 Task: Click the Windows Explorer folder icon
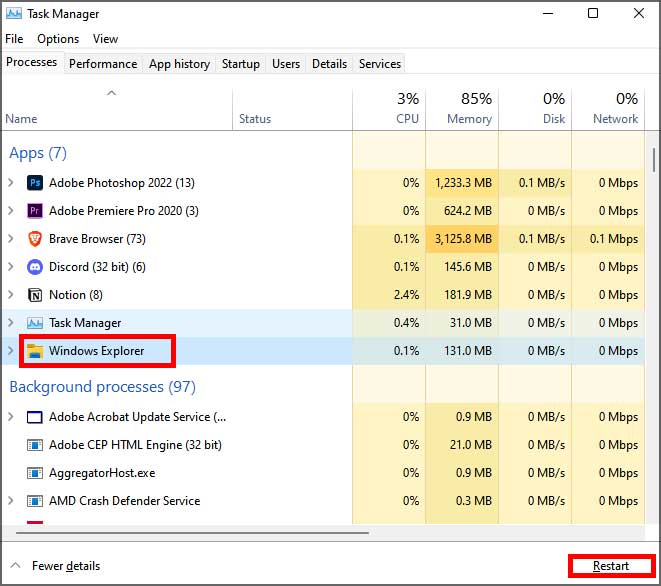point(35,351)
